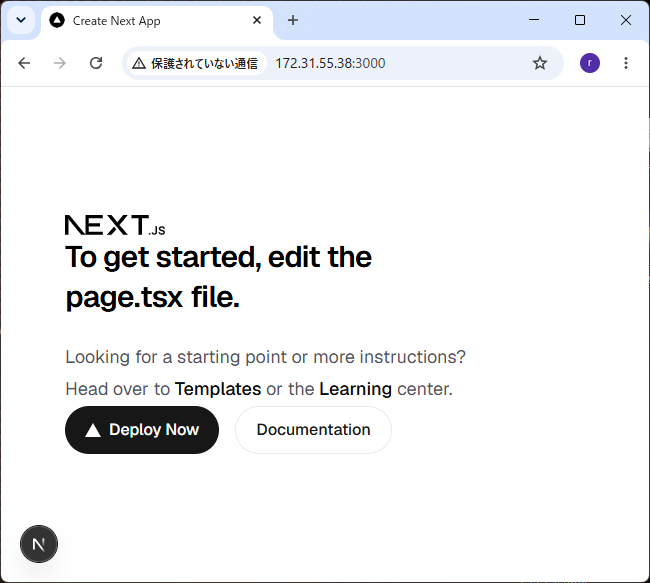Open the purple profile avatar menu
The width and height of the screenshot is (650, 583).
tap(589, 63)
